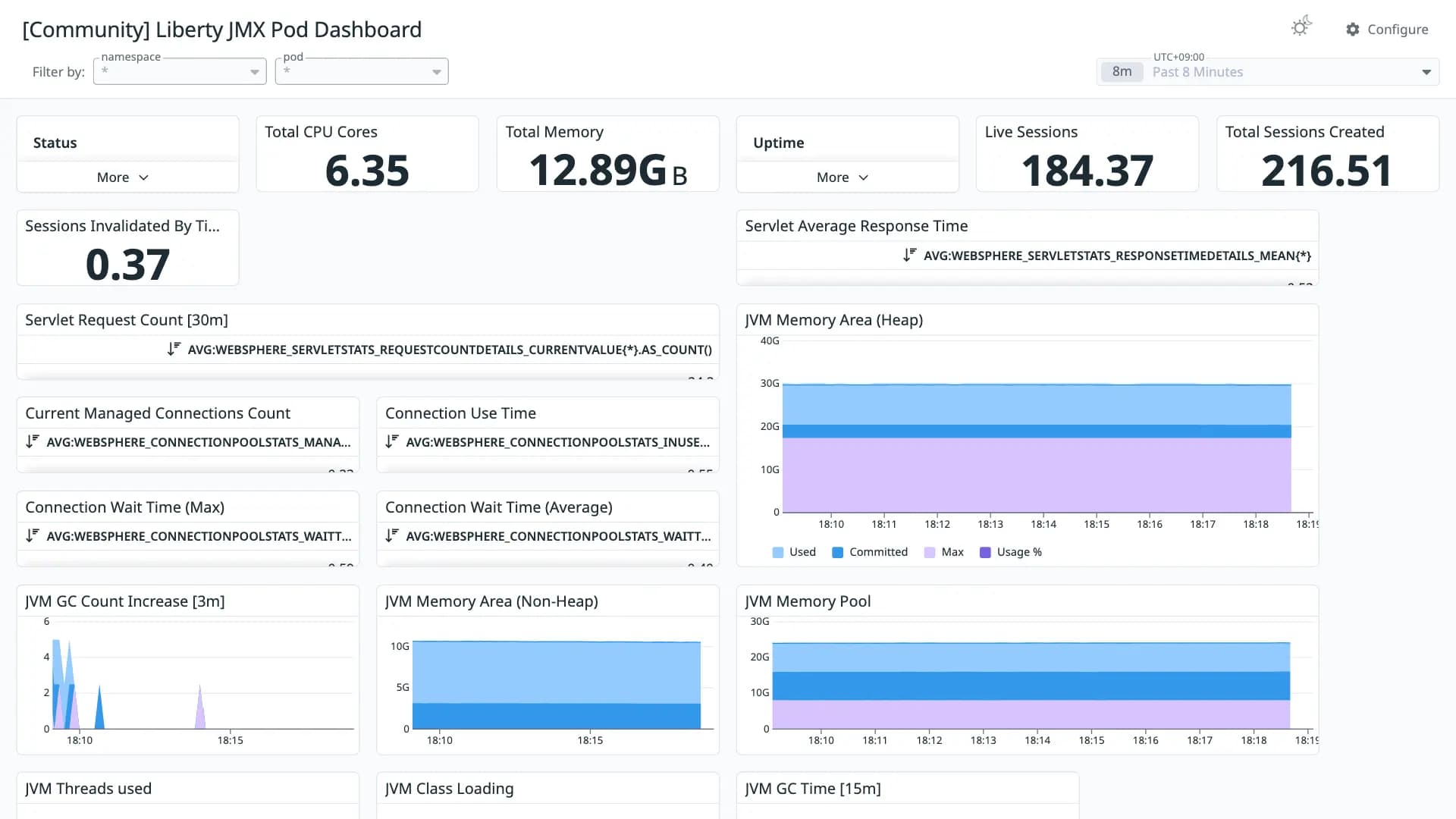Click the Total Sessions Created value 216.51
The width and height of the screenshot is (1456, 819).
click(x=1327, y=170)
